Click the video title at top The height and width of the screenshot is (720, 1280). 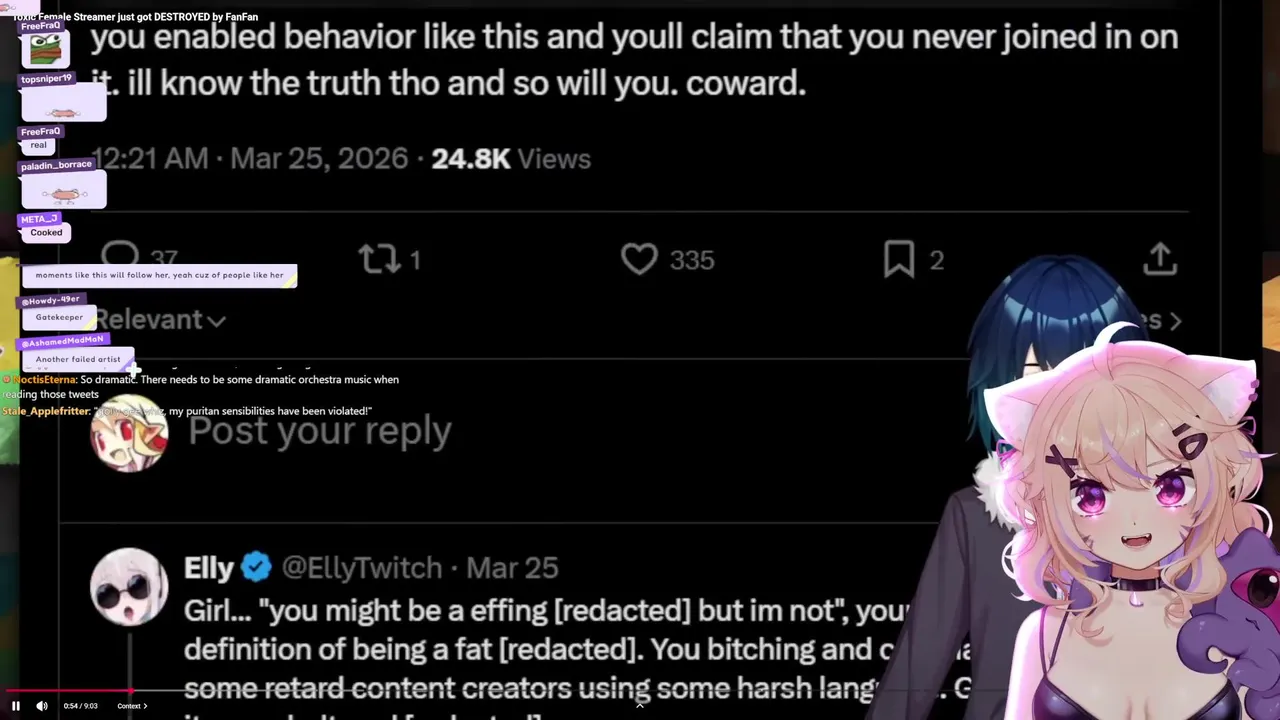pyautogui.click(x=135, y=17)
